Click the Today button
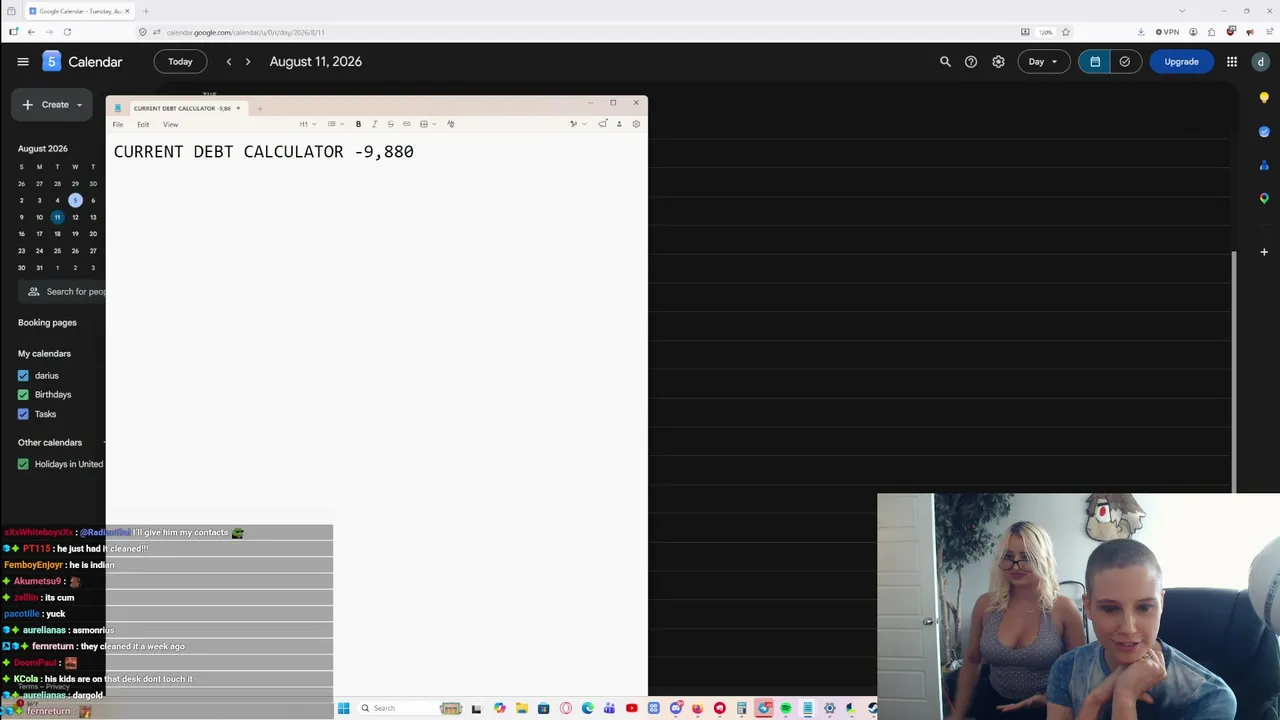The image size is (1280, 720). [180, 62]
